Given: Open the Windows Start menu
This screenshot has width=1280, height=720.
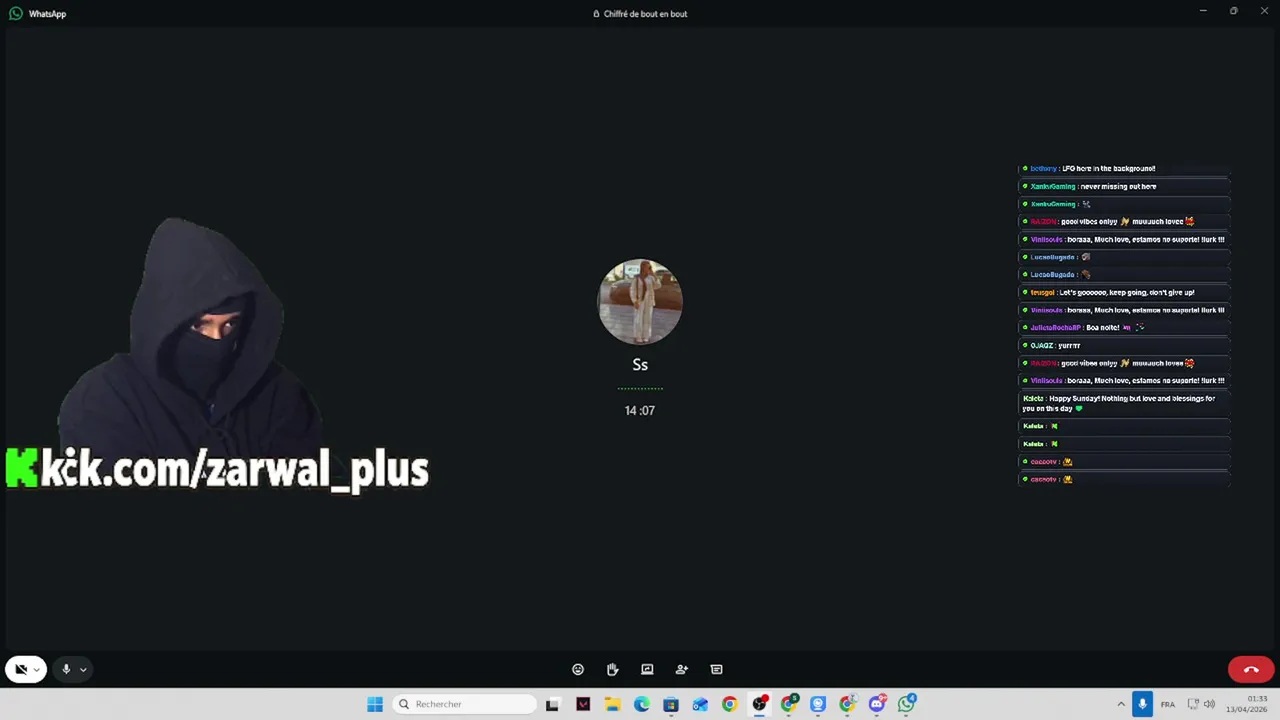Looking at the screenshot, I should (x=375, y=704).
